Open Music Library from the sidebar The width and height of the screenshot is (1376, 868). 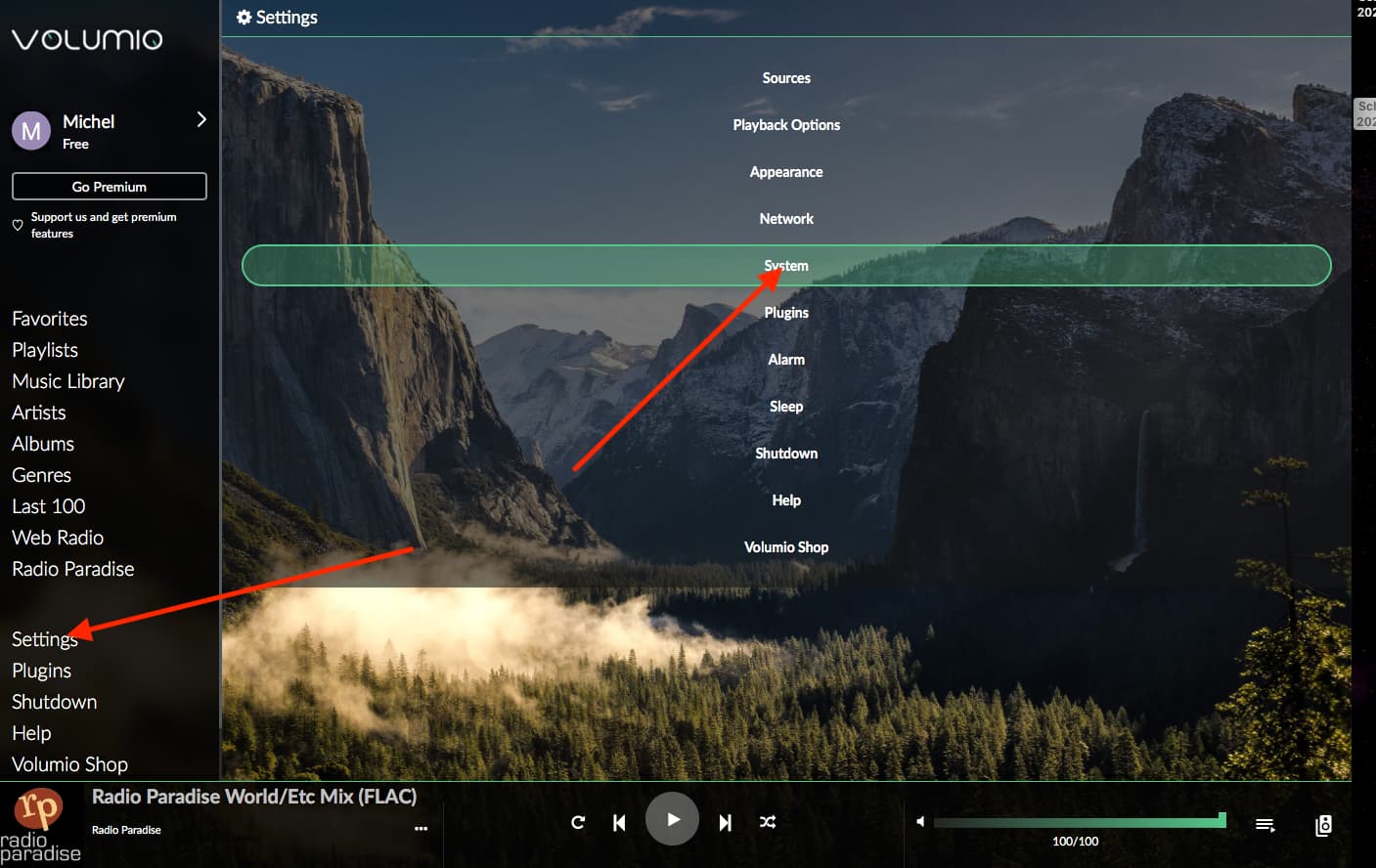(x=68, y=381)
